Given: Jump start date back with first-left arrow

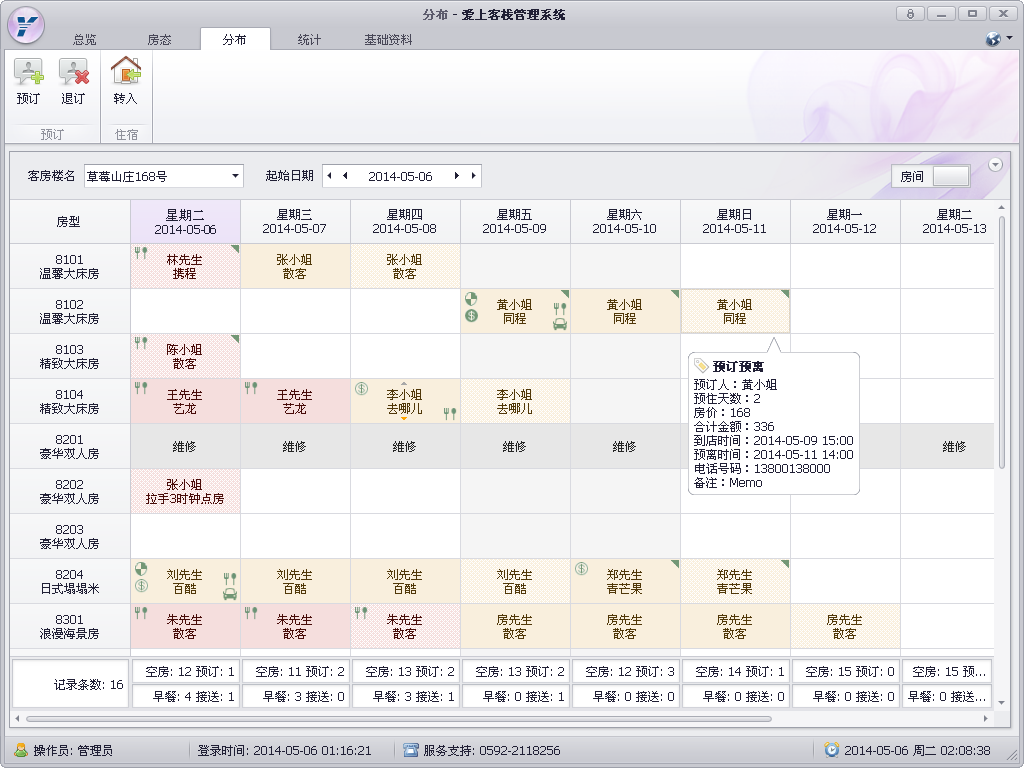Looking at the screenshot, I should 329,176.
